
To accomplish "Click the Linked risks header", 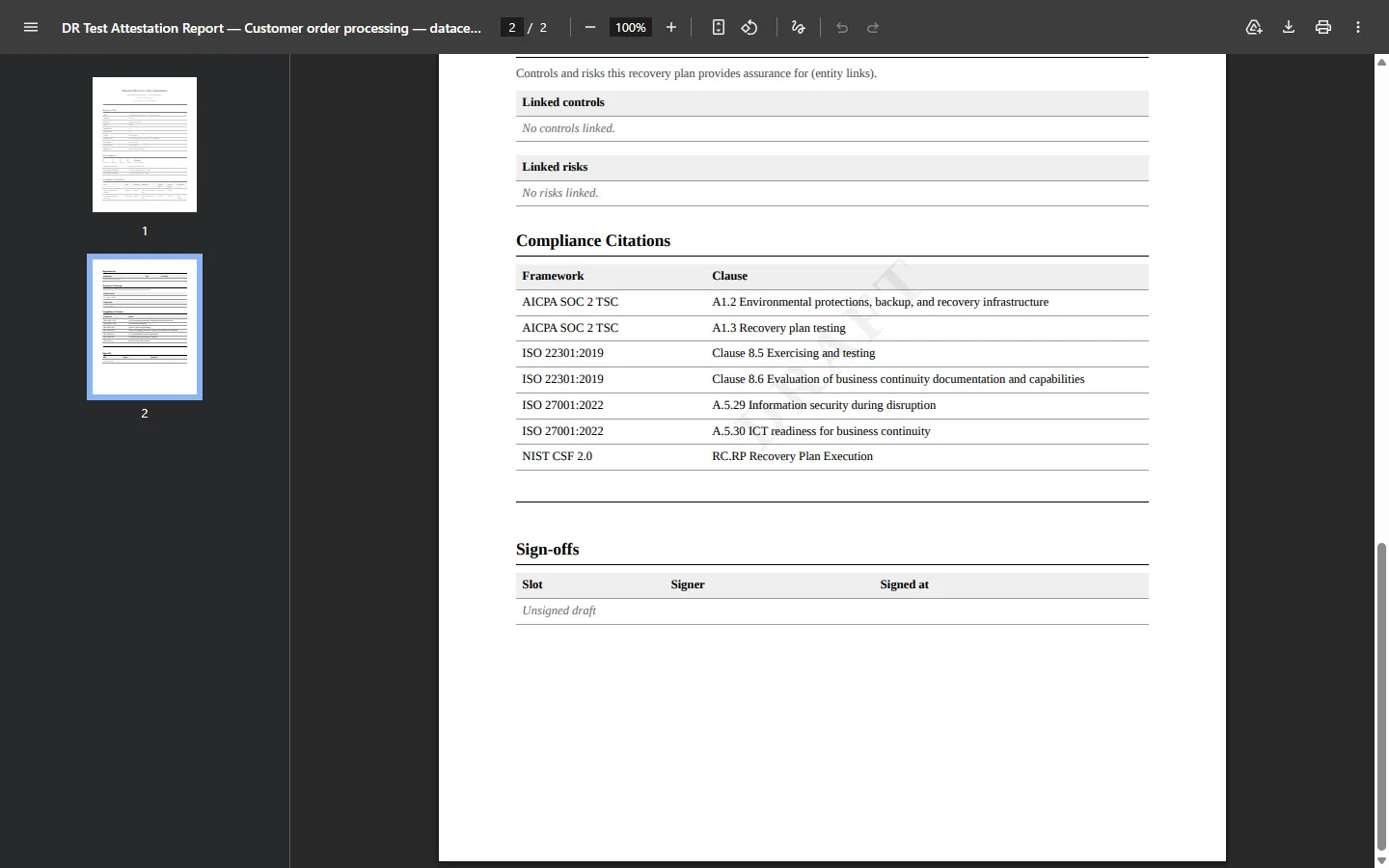I will click(555, 167).
